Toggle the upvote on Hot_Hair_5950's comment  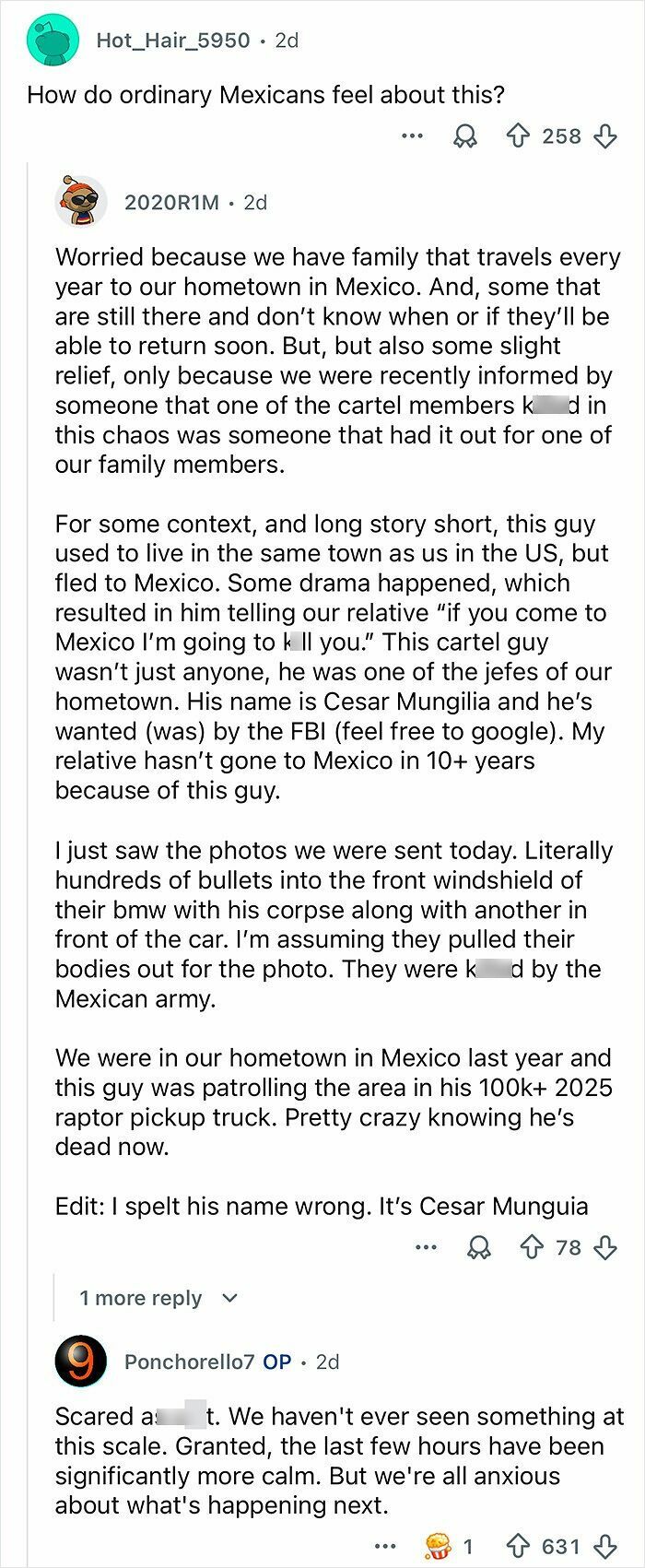(520, 136)
